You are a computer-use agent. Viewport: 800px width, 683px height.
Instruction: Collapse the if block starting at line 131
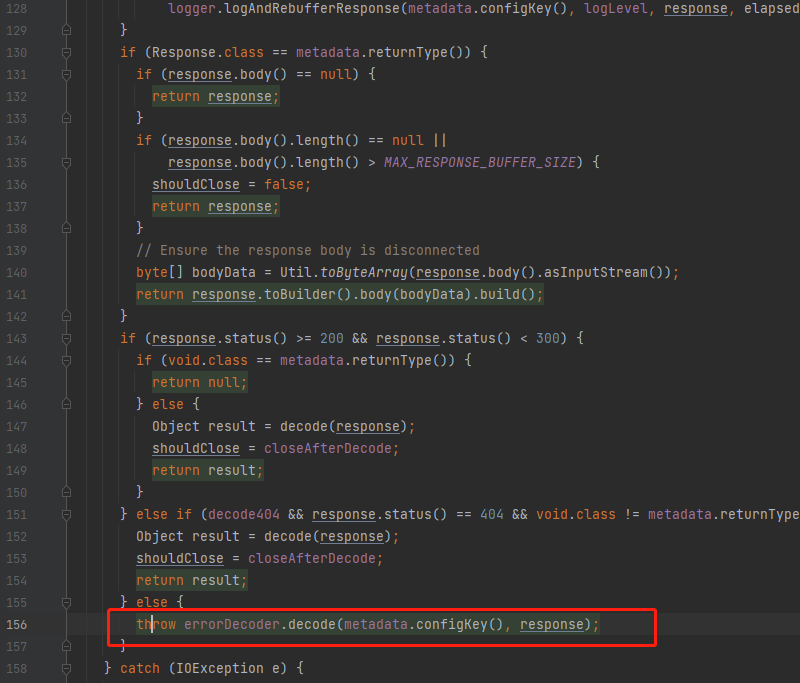(65, 74)
